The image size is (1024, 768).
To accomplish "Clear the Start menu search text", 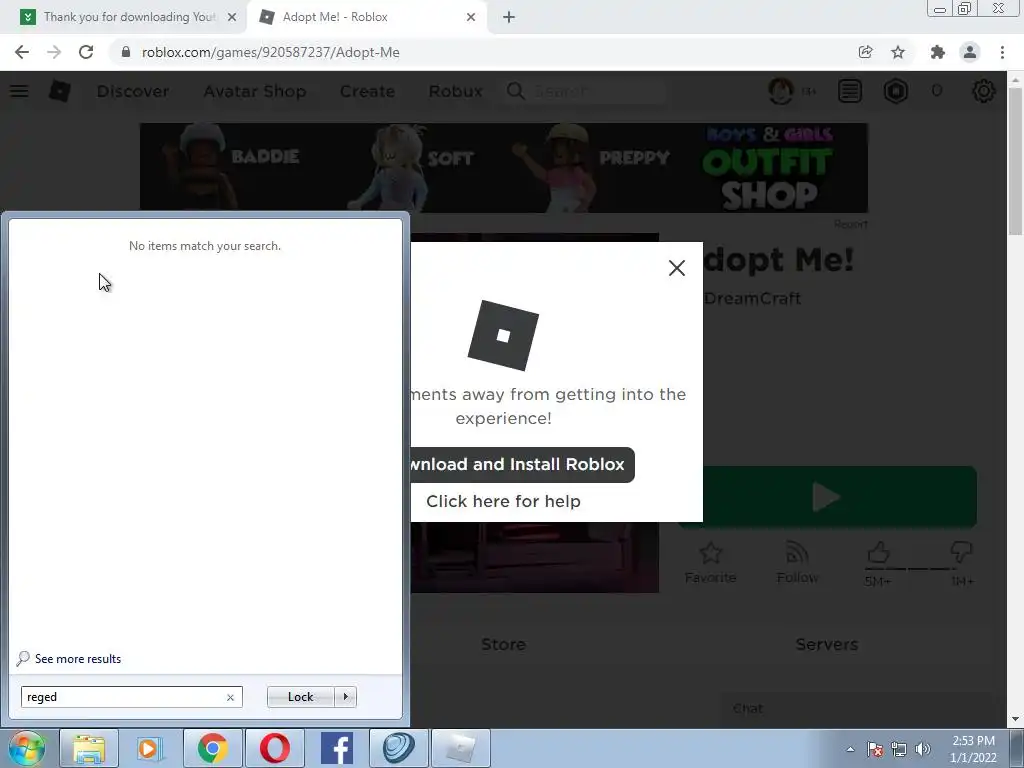I will [230, 697].
